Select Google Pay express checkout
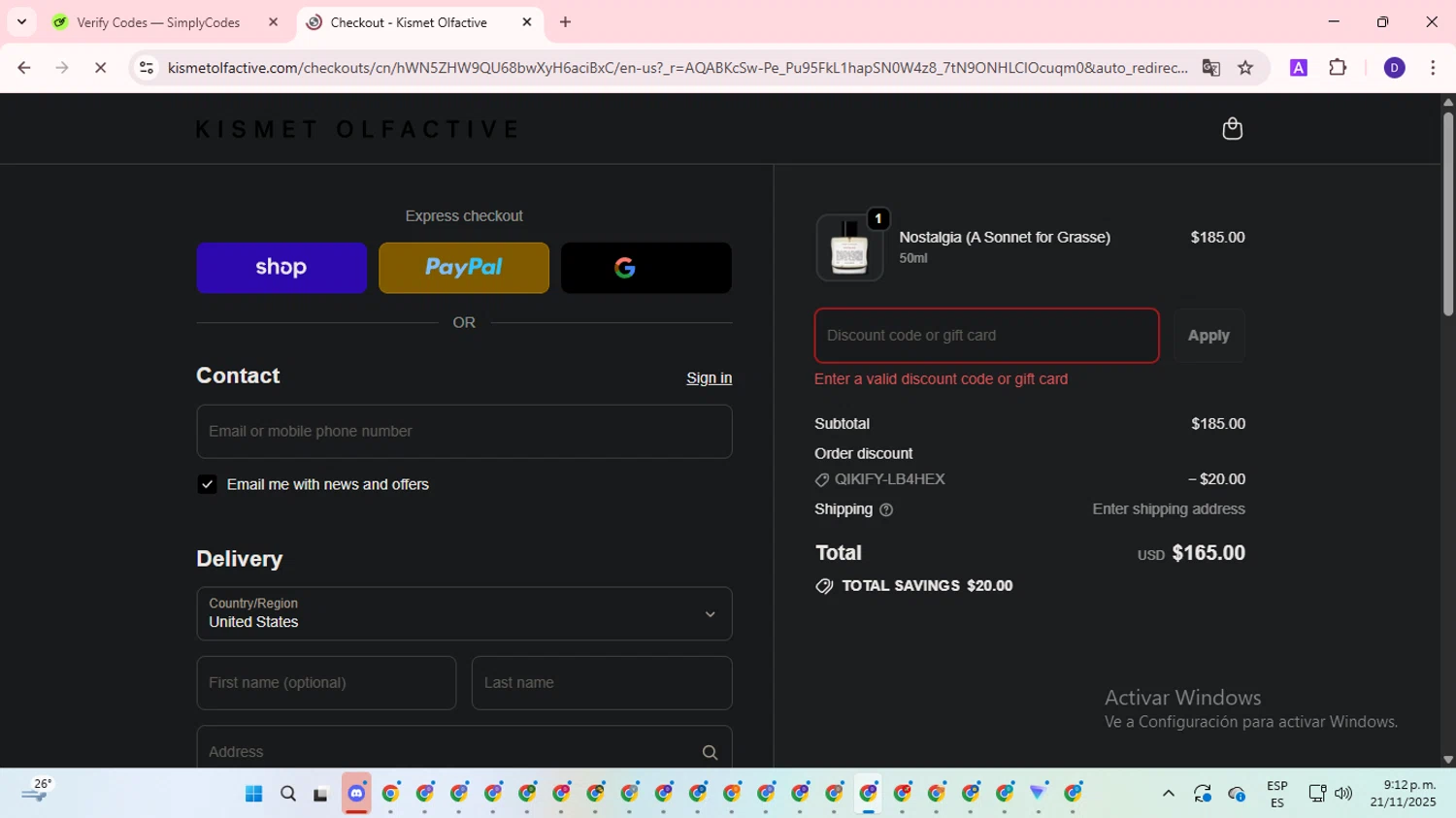The height and width of the screenshot is (818, 1456). click(646, 268)
